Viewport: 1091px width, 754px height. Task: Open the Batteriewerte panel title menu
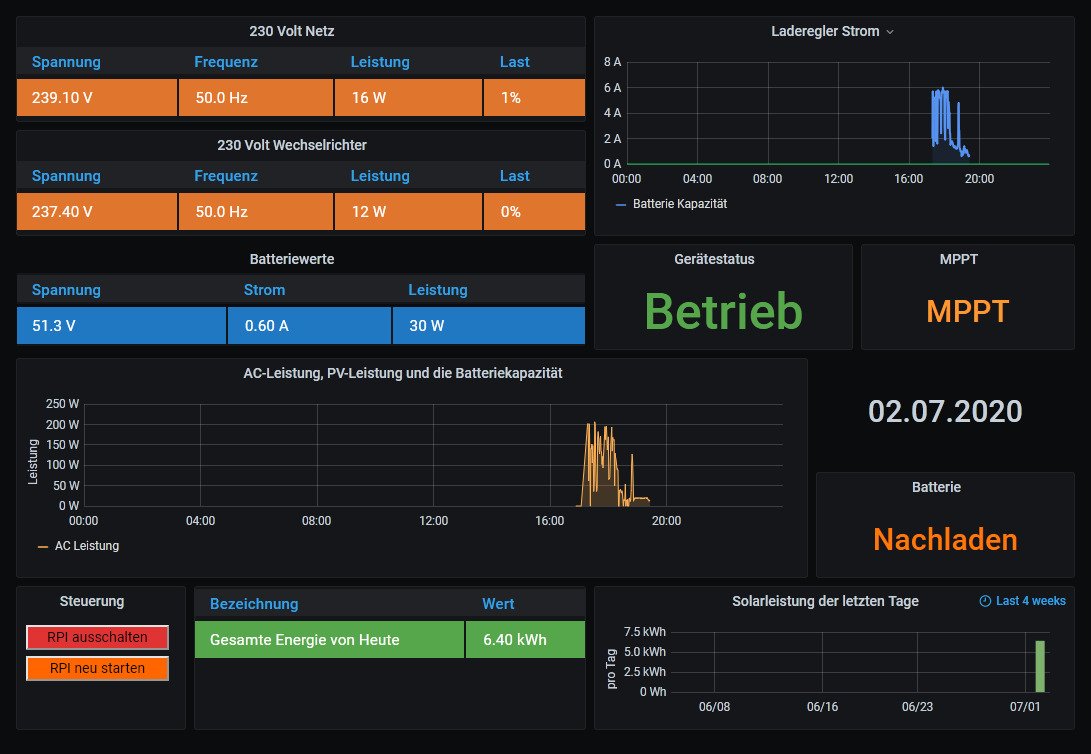(291, 259)
